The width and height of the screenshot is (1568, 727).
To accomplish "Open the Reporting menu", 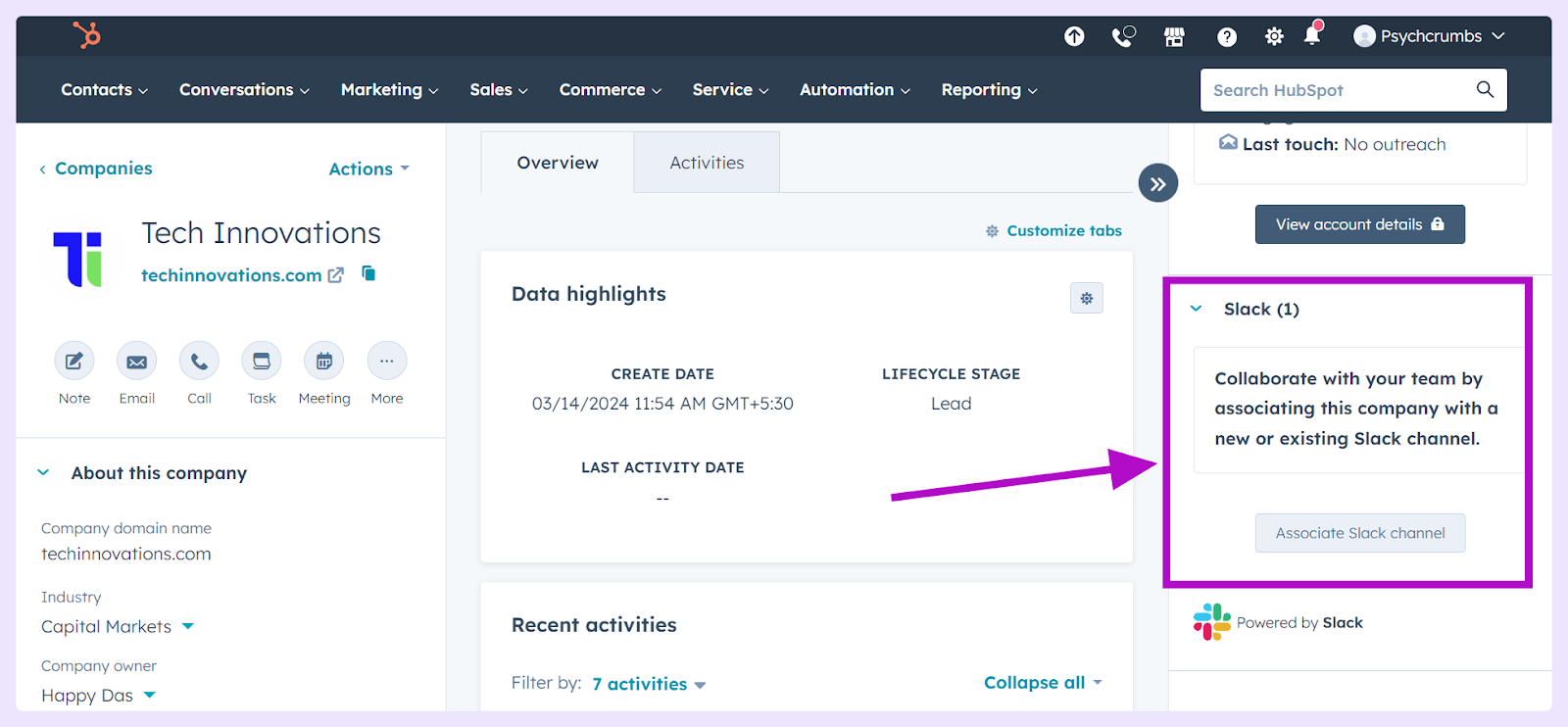I will [x=989, y=89].
